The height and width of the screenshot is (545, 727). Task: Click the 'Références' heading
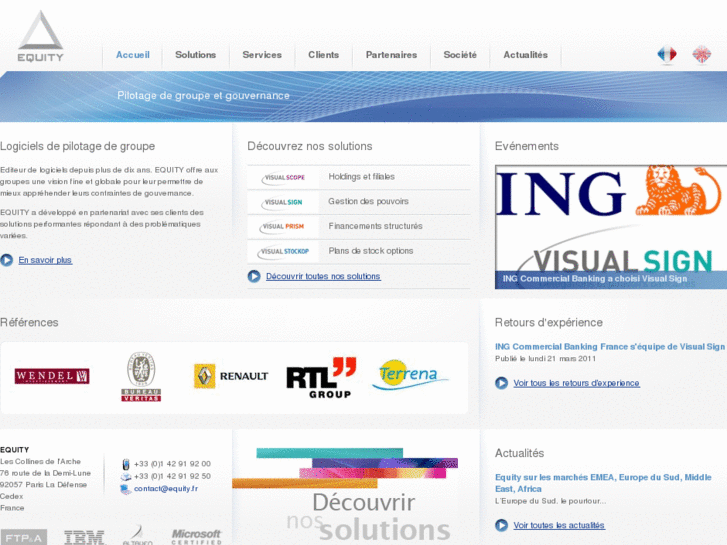pos(29,322)
